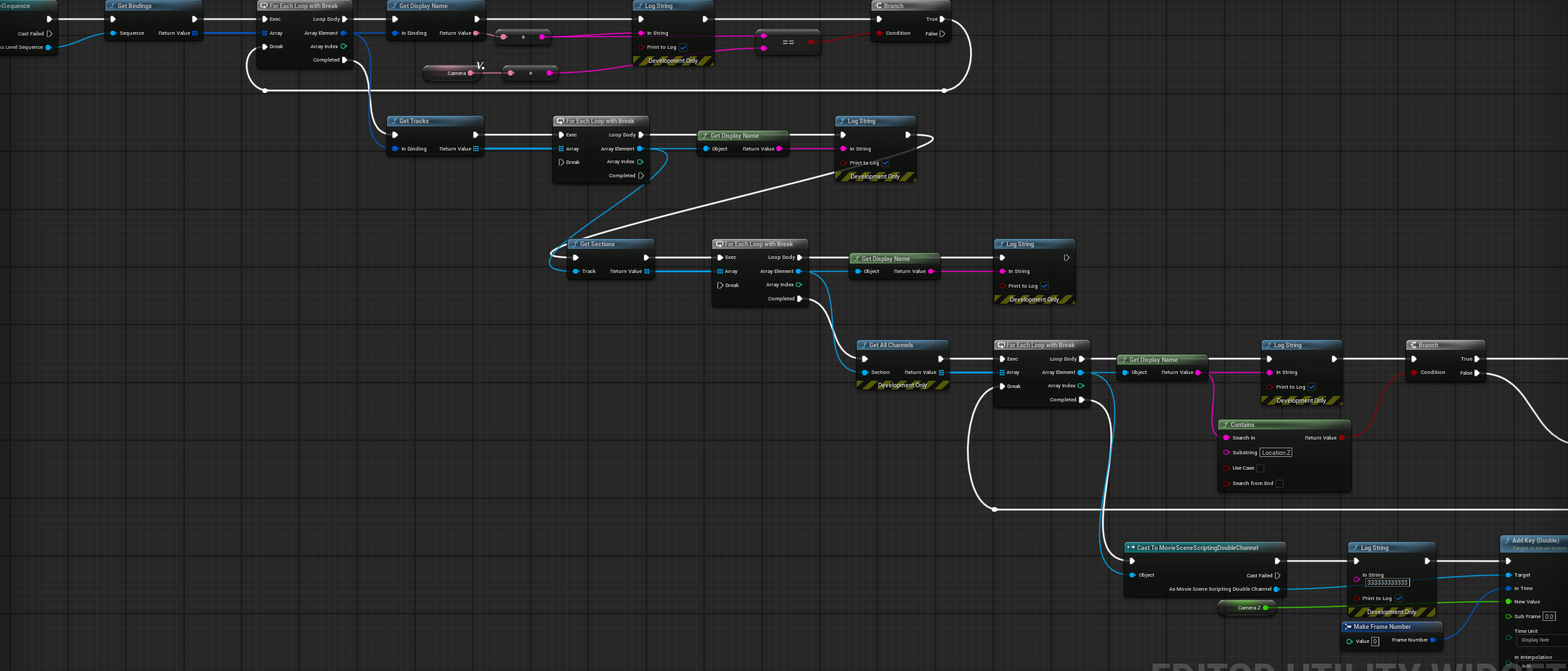Enable the Use Case checkbox
Screen dimensions: 1568x671
tap(1260, 468)
